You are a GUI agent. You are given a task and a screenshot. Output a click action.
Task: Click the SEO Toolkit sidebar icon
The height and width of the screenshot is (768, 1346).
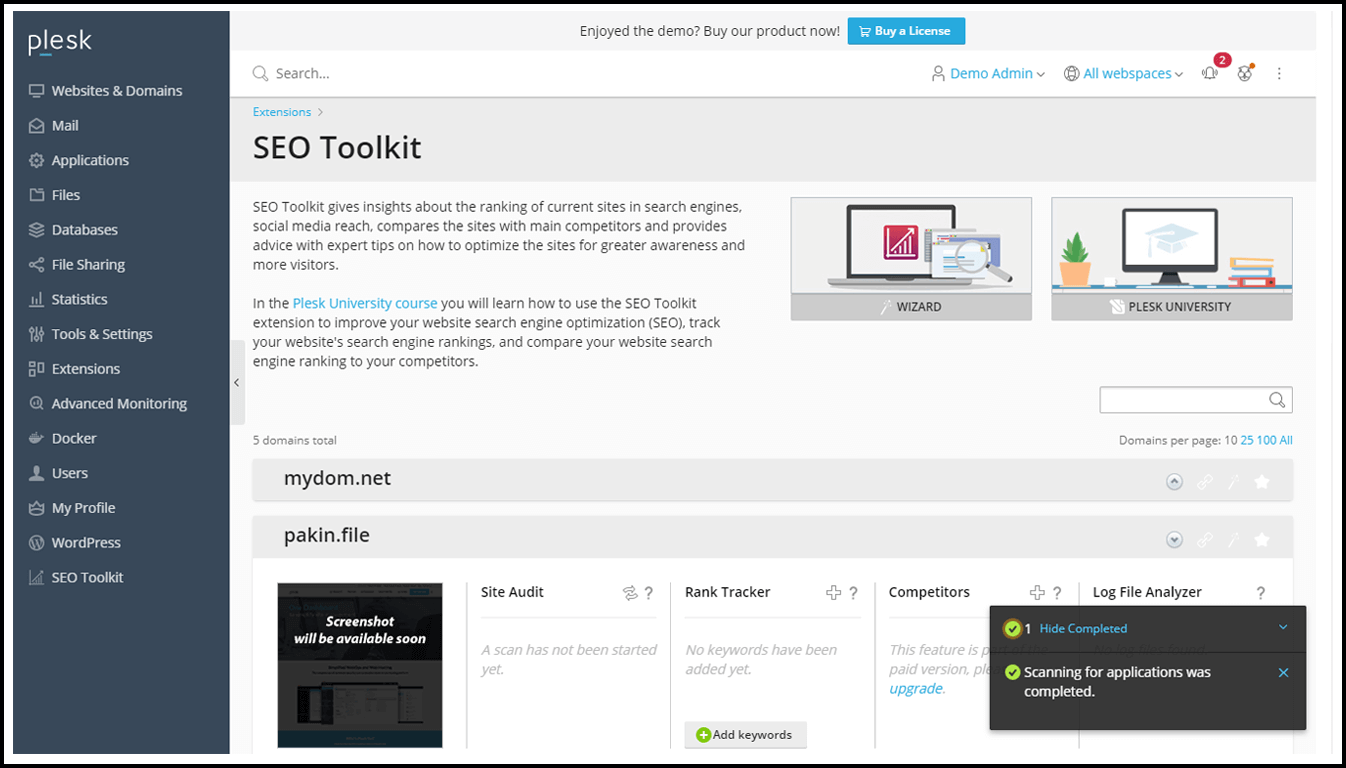[x=37, y=577]
